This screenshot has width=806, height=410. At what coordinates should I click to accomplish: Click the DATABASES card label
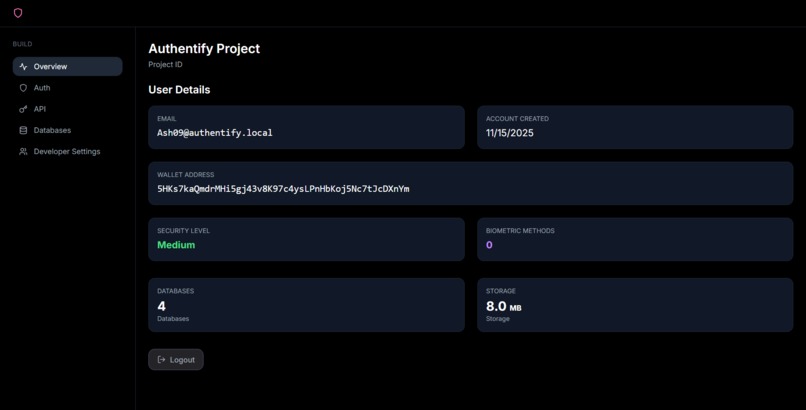pyautogui.click(x=175, y=291)
